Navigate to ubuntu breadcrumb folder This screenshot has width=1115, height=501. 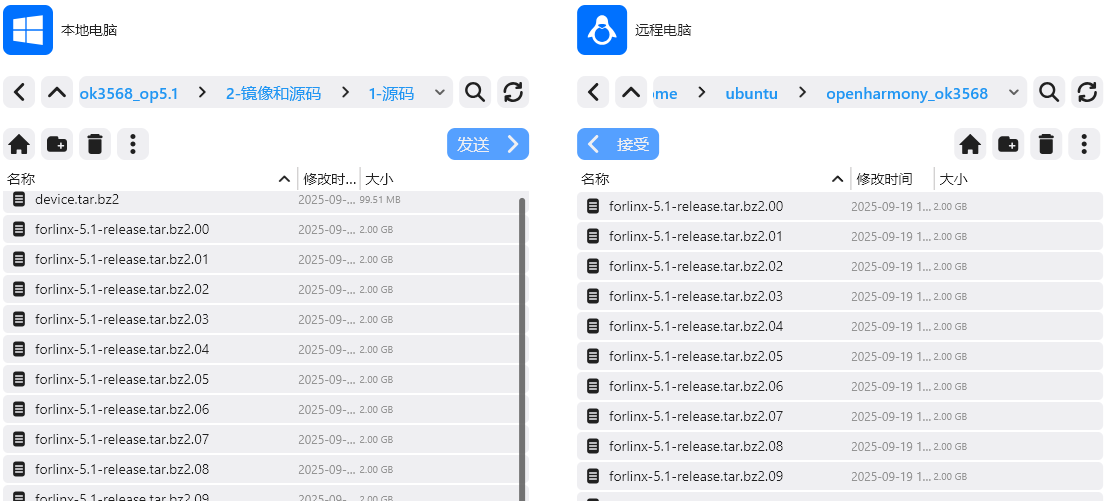coord(752,93)
